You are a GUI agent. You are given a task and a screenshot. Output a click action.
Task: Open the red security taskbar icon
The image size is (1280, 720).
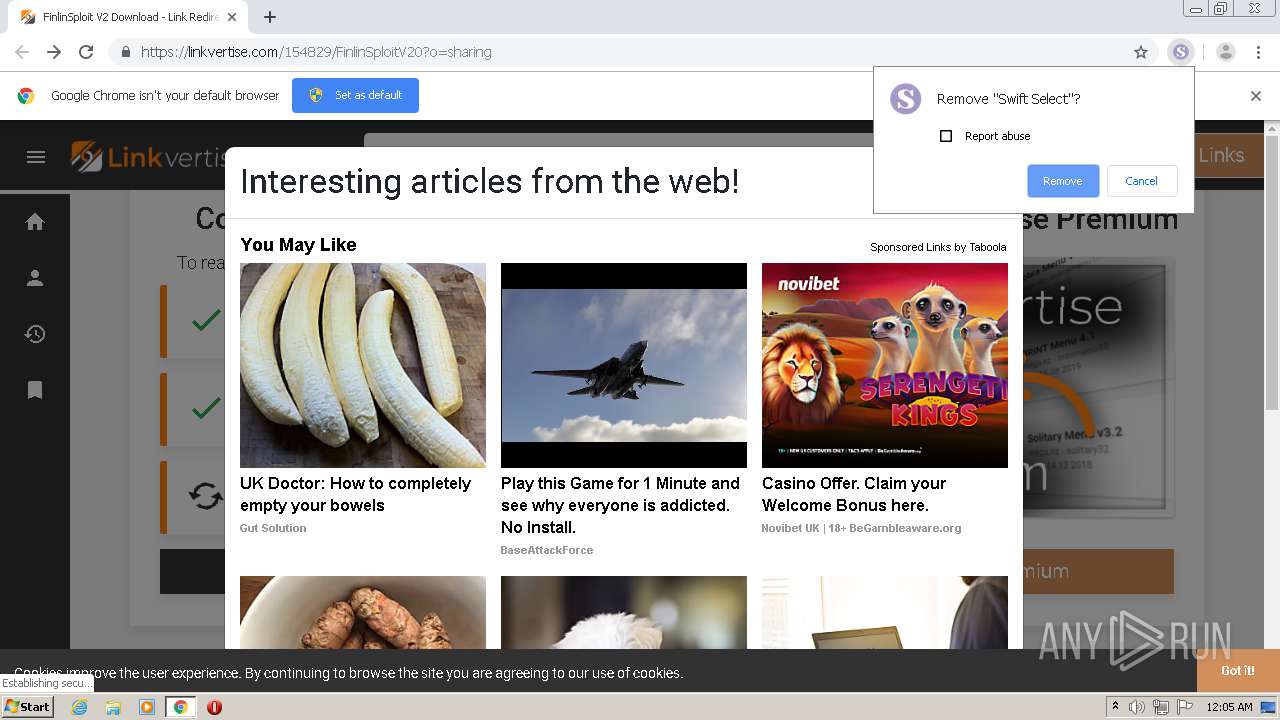tap(214, 707)
